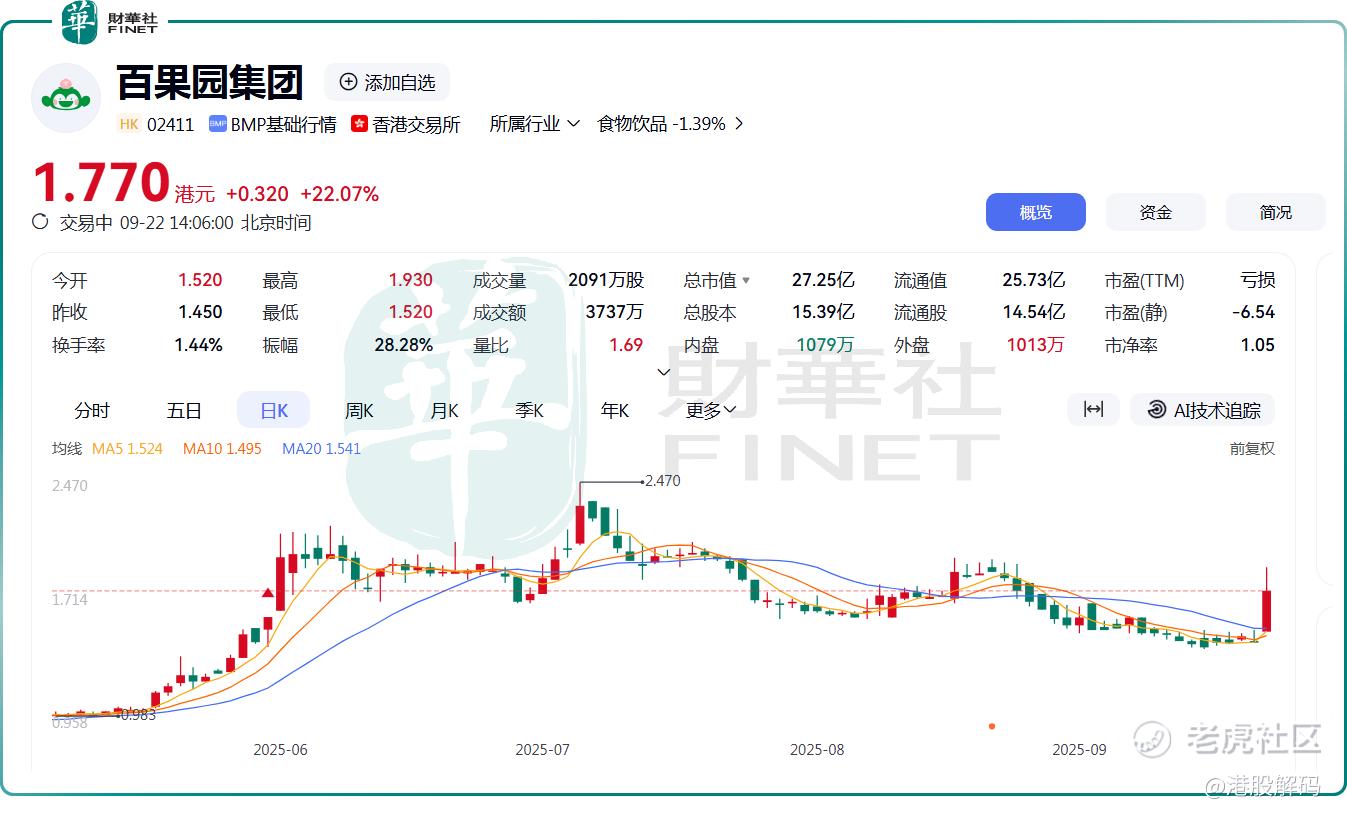Click the 总市值 value 27.25亿
The width and height of the screenshot is (1347, 816).
pyautogui.click(x=823, y=281)
